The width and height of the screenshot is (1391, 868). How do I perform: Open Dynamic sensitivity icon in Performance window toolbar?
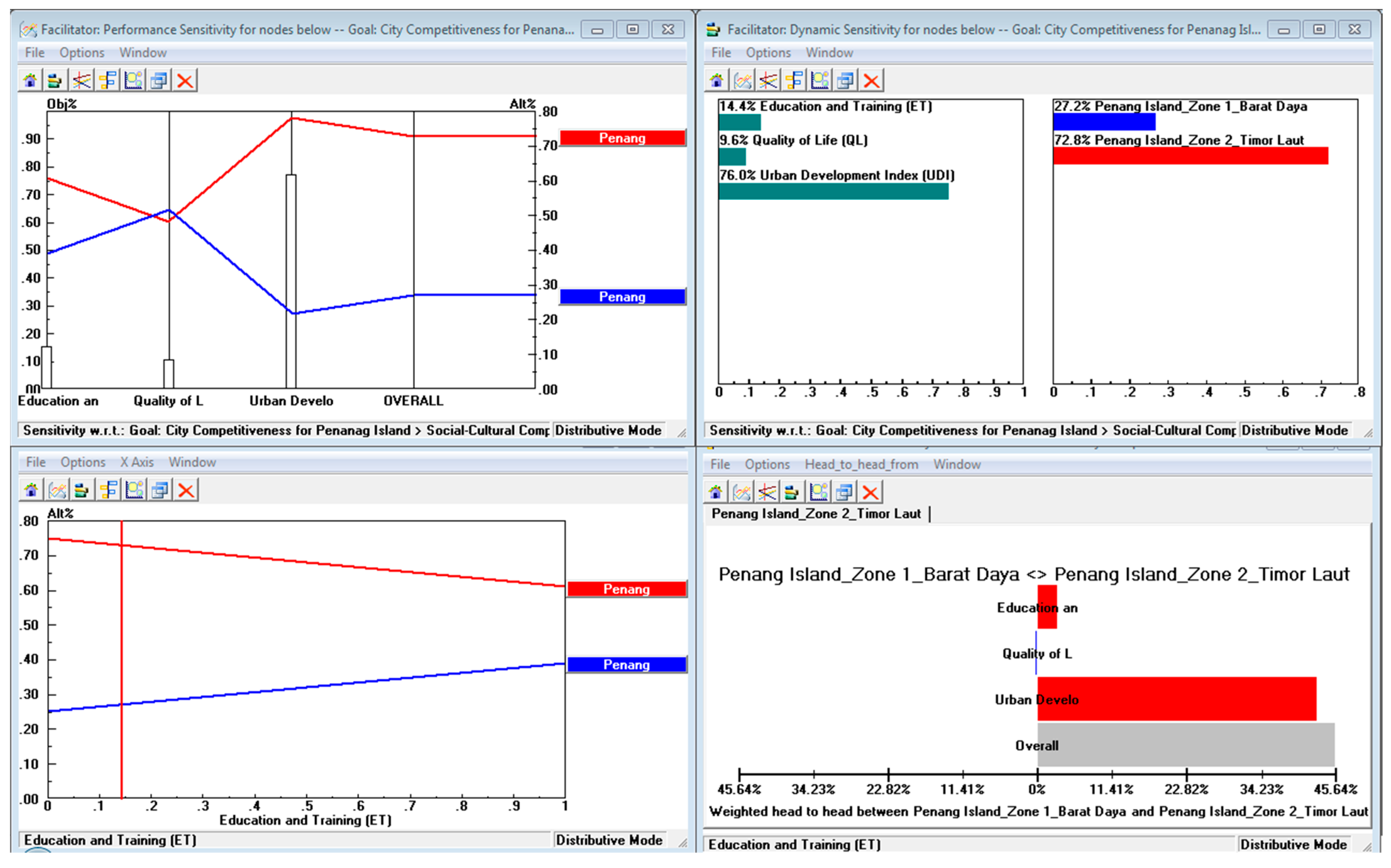55,80
